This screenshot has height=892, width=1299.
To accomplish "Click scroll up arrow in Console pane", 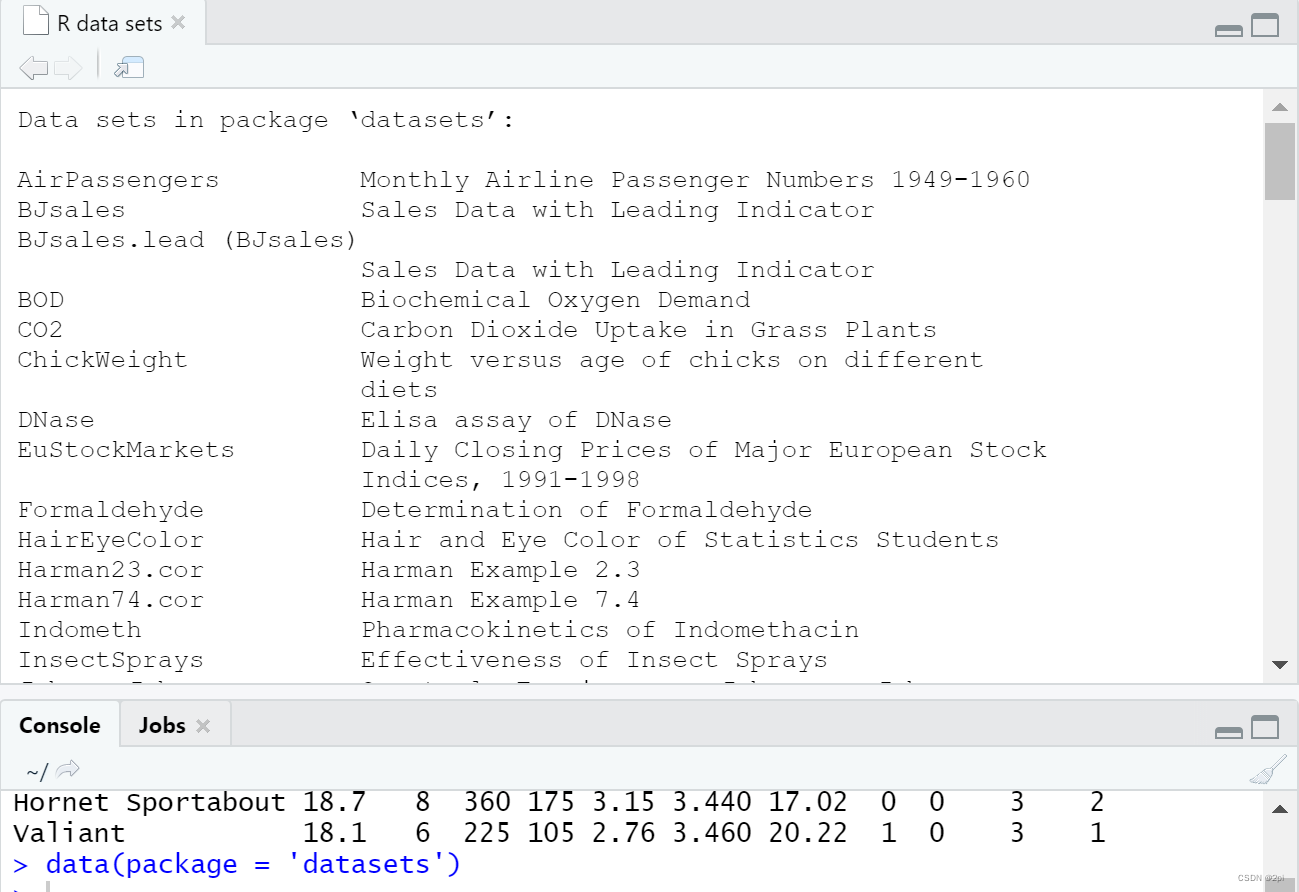I will coord(1279,809).
